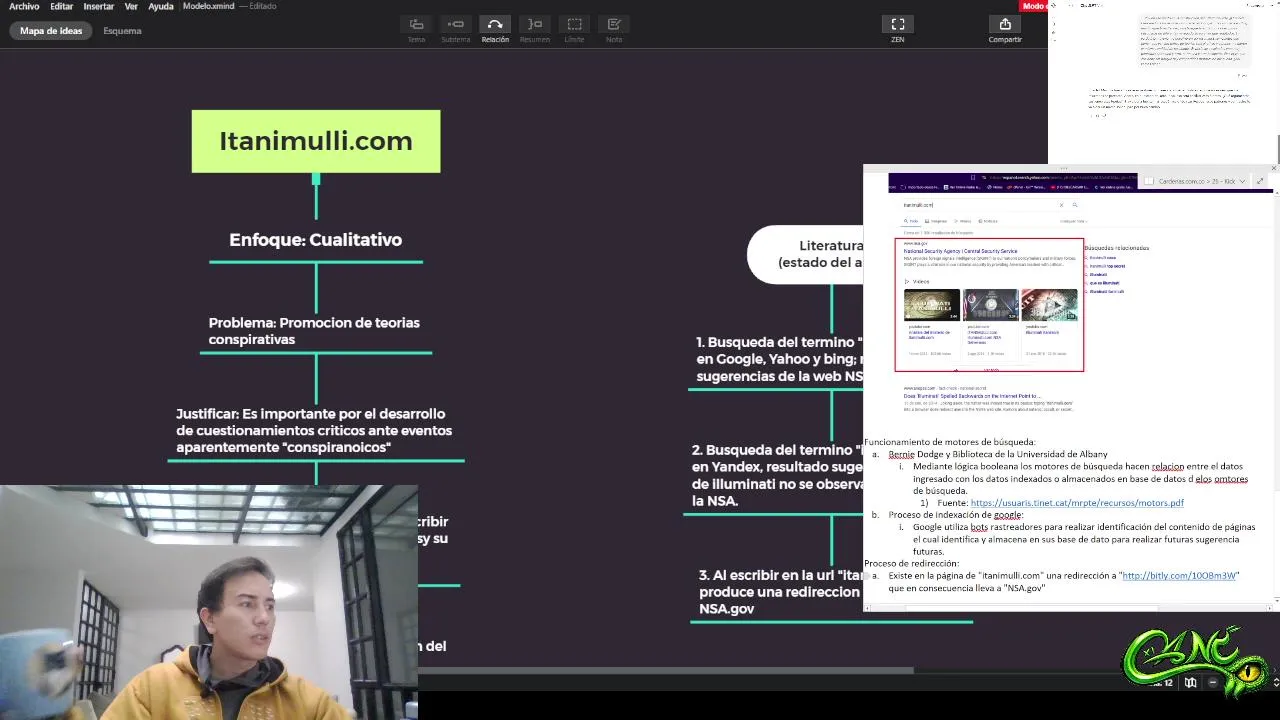Click the map overview icon in status bar
The width and height of the screenshot is (1280, 720).
[x=1190, y=683]
